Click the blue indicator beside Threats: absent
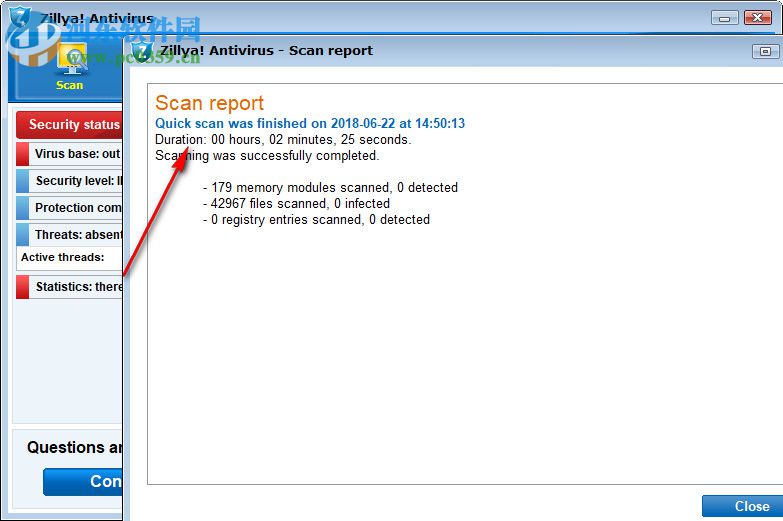 22,235
